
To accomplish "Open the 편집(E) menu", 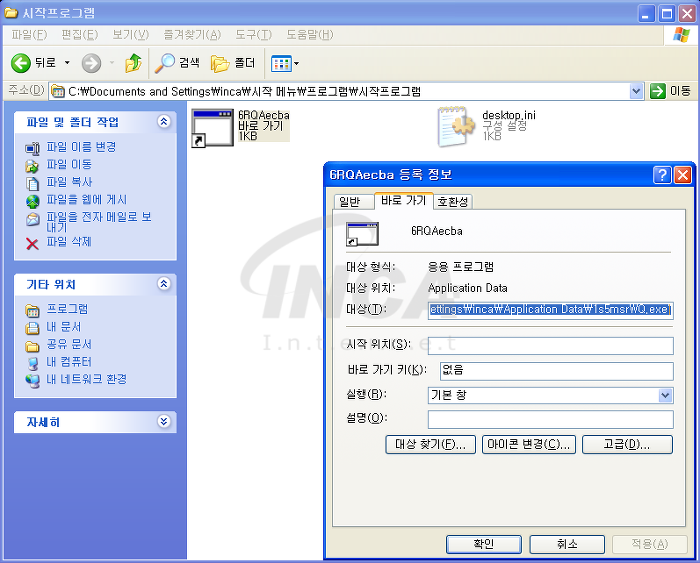I will click(79, 35).
